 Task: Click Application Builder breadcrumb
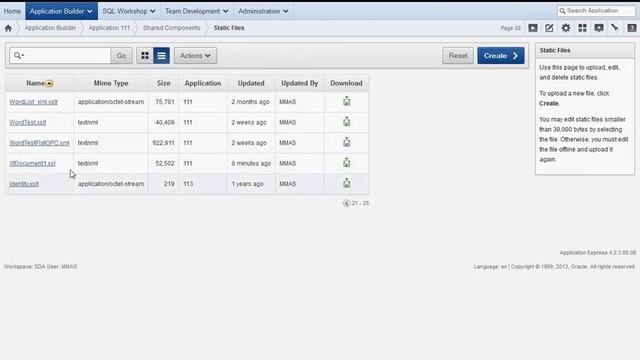[x=50, y=28]
